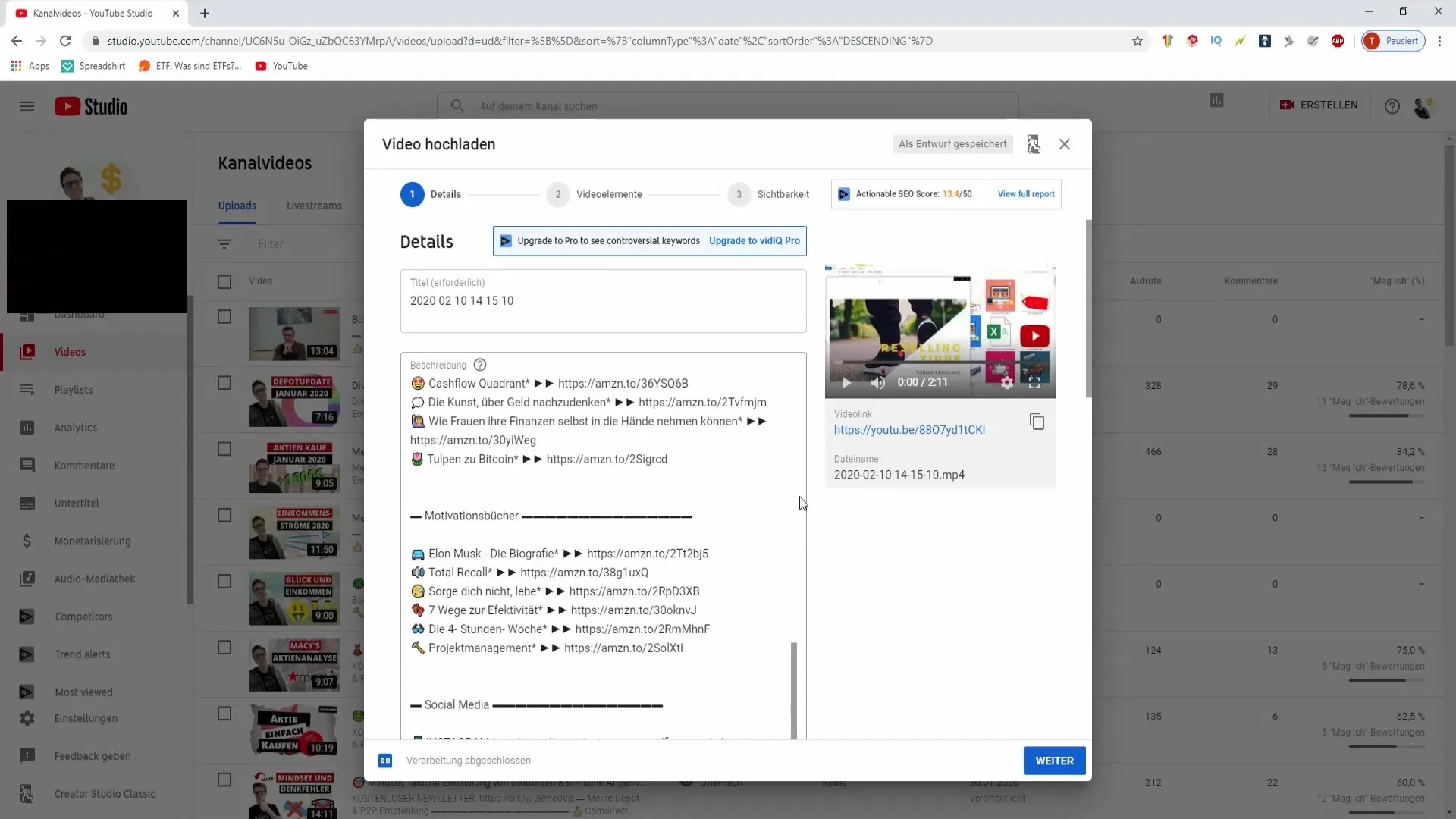Open Monetarisierung in the sidebar
Image resolution: width=1456 pixels, height=819 pixels.
93,541
